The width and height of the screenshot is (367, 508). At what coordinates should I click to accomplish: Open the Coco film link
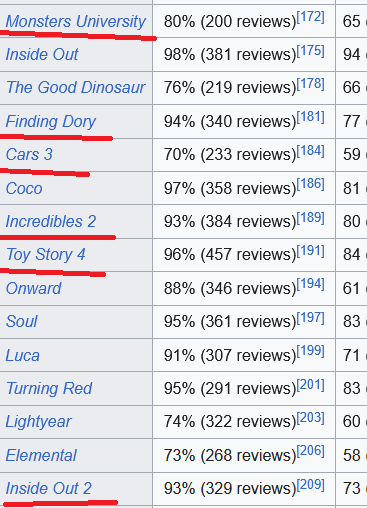[24, 188]
